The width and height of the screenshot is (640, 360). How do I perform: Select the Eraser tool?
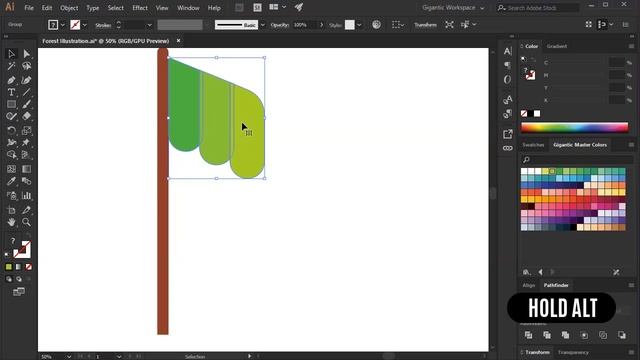coord(27,116)
